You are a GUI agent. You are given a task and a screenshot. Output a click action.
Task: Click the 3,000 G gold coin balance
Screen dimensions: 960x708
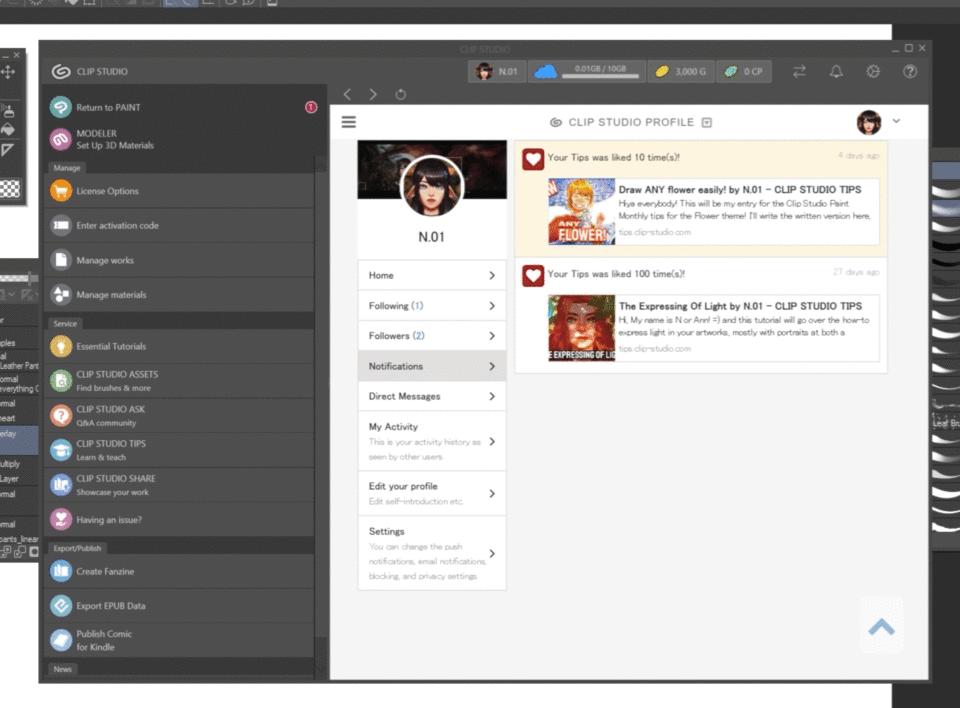point(680,72)
